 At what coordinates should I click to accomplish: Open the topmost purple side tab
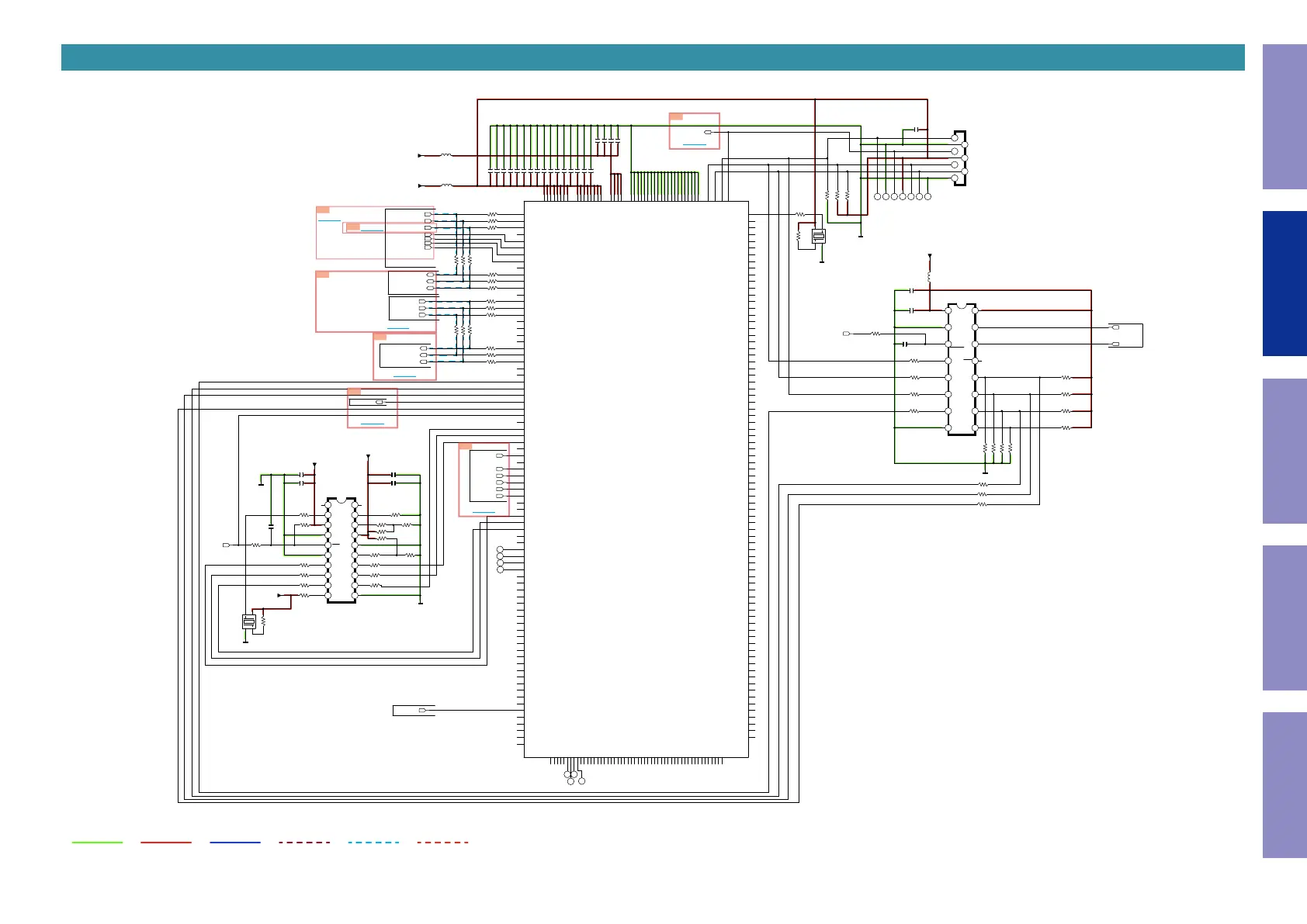tap(1284, 117)
